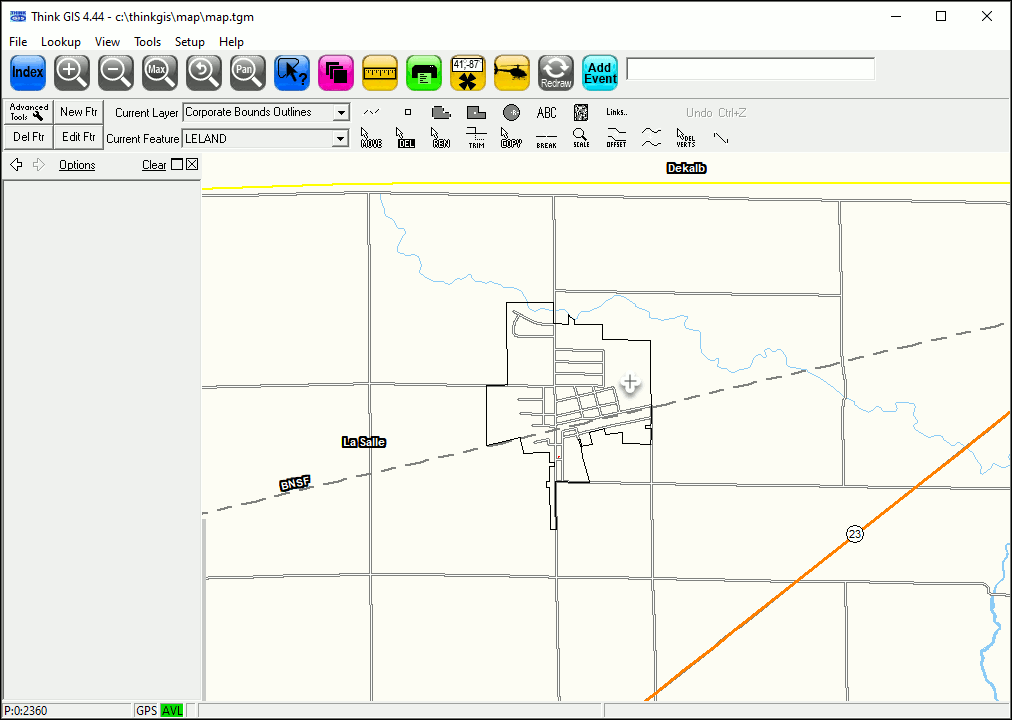Tick the empty checkbox next to Clear

177,165
